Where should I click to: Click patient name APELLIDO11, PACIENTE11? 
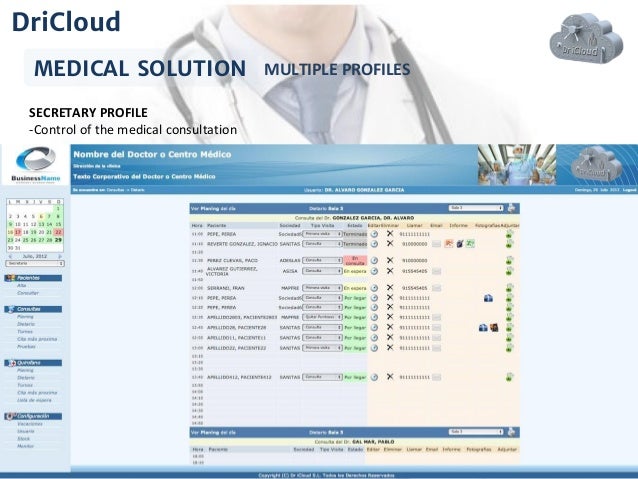coord(236,338)
